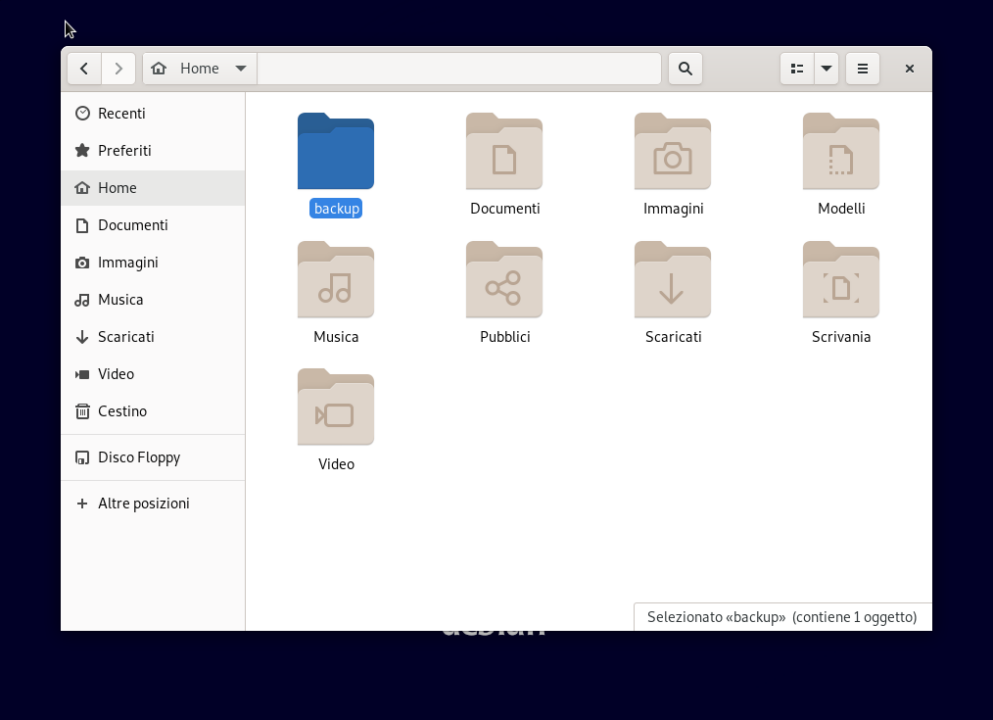
Task: Expand the view options dropdown arrow
Action: tap(826, 69)
